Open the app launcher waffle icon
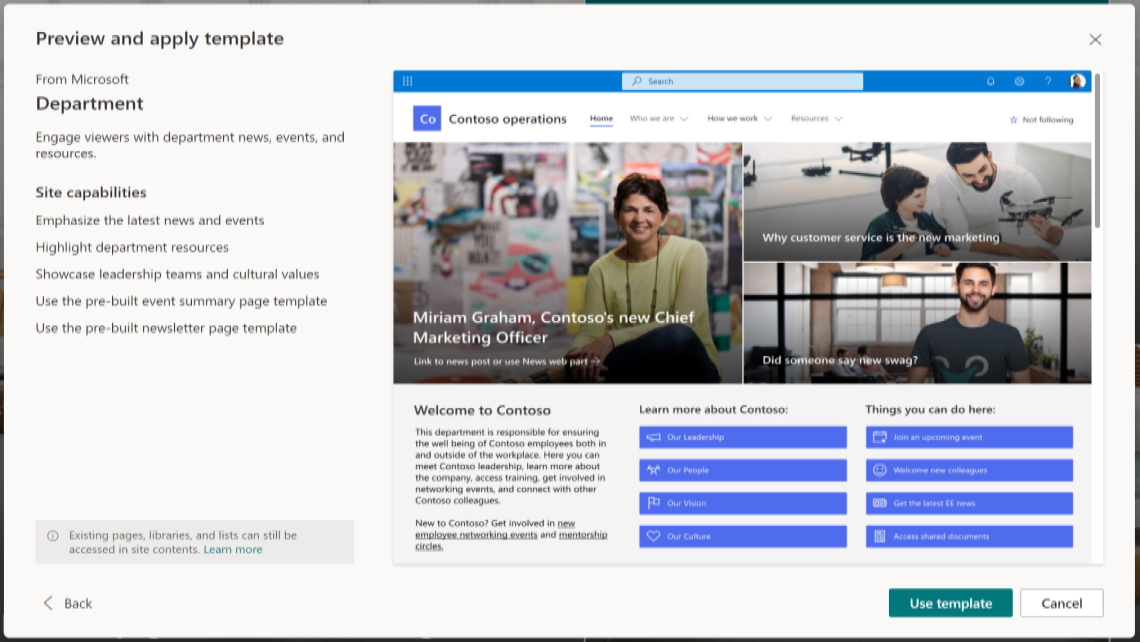Screen dimensions: 1140x642 tap(407, 81)
